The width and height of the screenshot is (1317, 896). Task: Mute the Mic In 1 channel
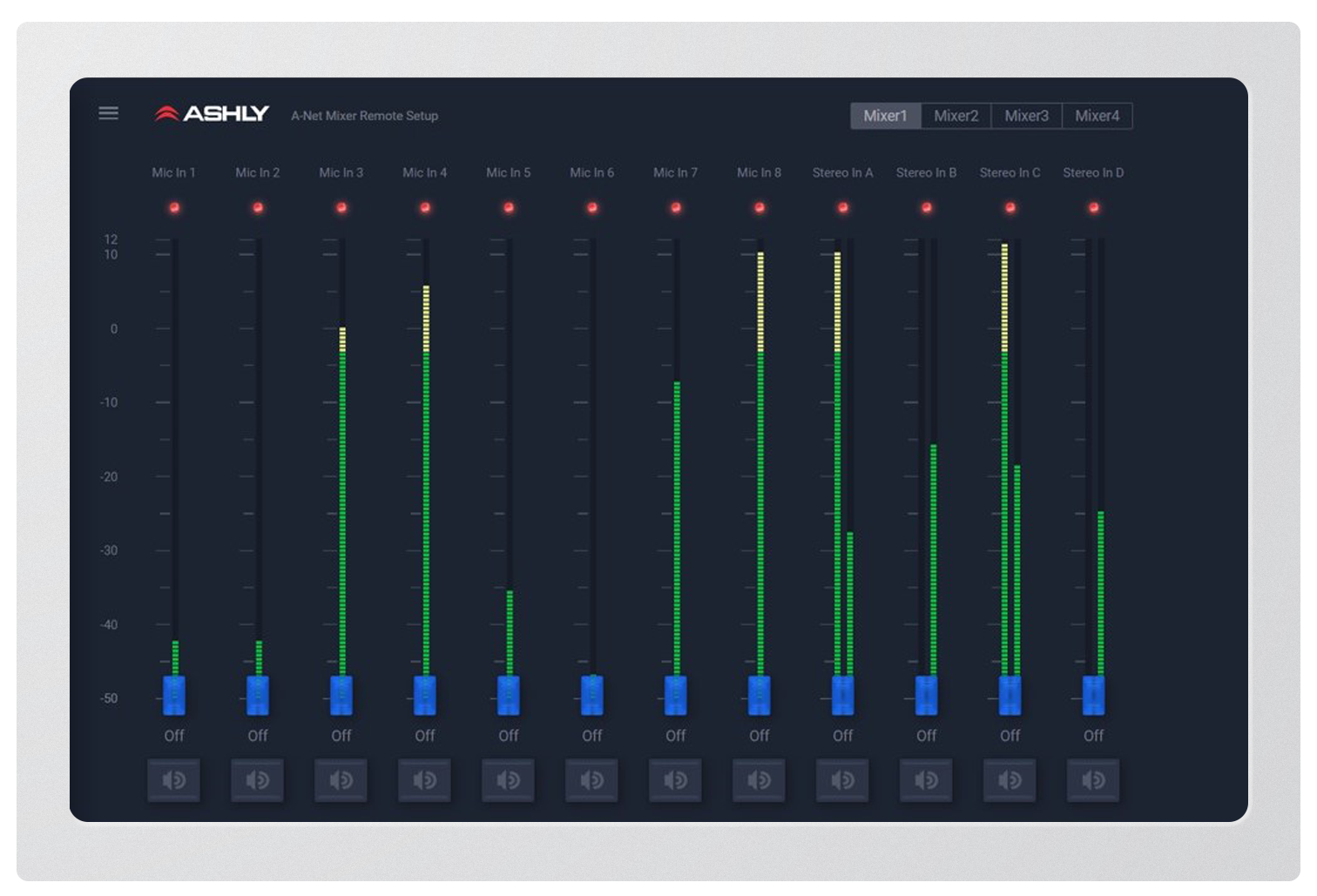173,780
